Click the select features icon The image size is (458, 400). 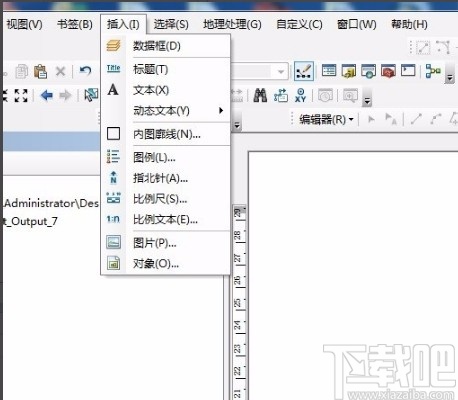coord(91,95)
